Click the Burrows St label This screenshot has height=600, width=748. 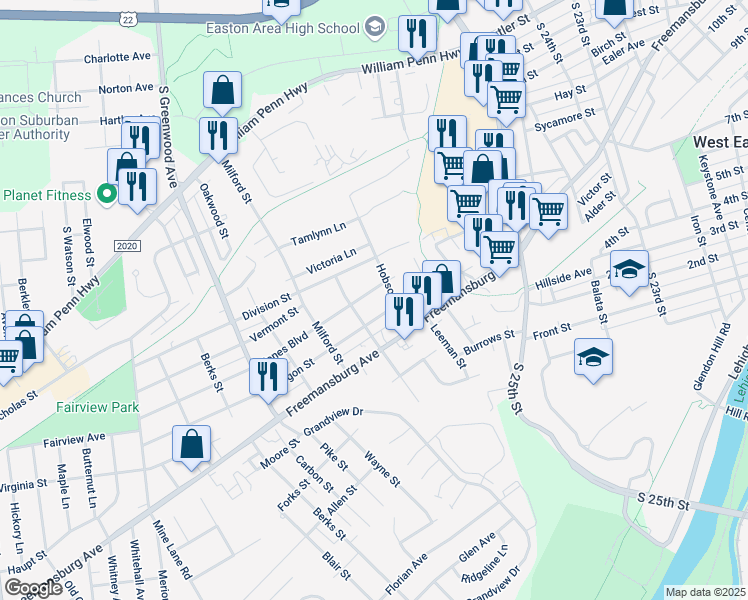[x=489, y=342]
